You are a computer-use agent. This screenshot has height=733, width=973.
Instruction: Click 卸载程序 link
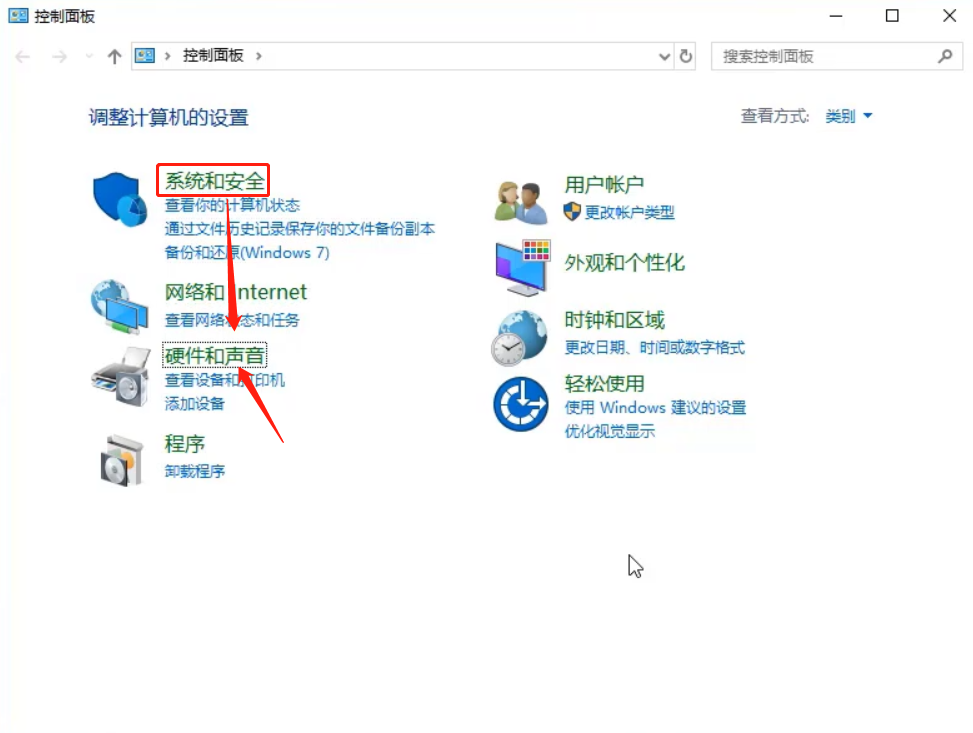pos(194,472)
